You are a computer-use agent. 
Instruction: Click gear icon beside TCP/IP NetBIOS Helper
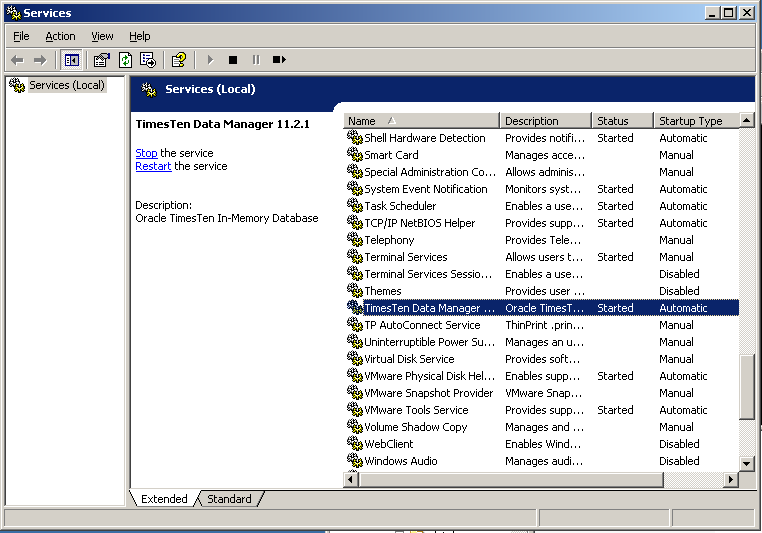click(x=355, y=223)
